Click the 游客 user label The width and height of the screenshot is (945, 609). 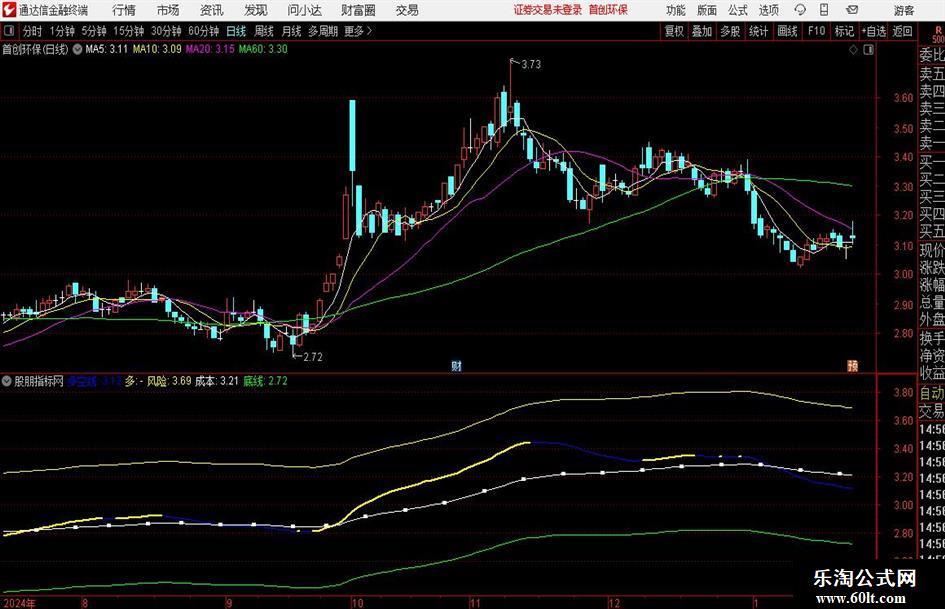tap(903, 10)
